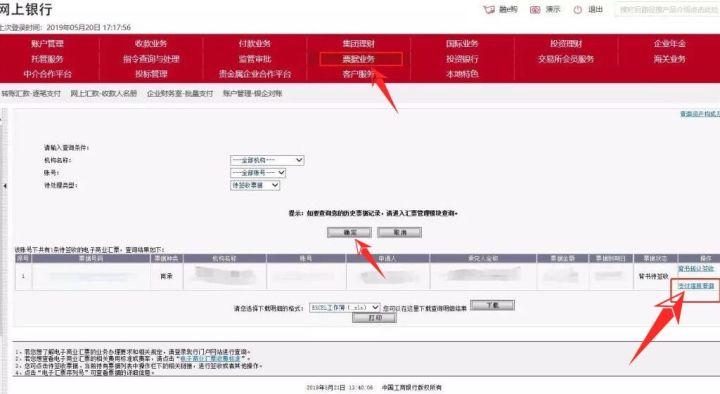
Task: Click the 取消 cancel button
Action: coord(399,232)
